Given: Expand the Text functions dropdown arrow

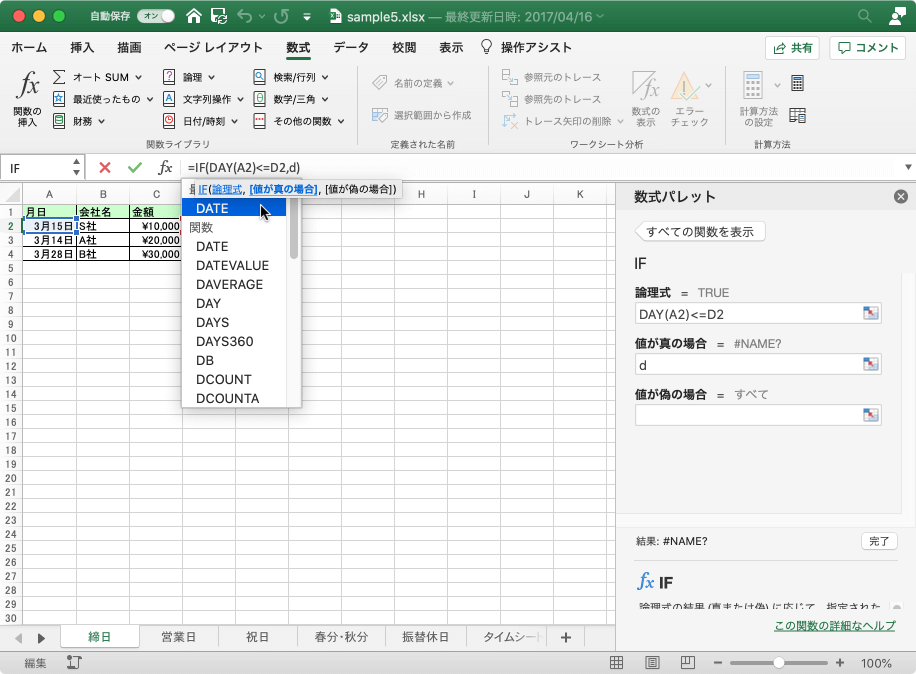Looking at the screenshot, I should tap(240, 99).
